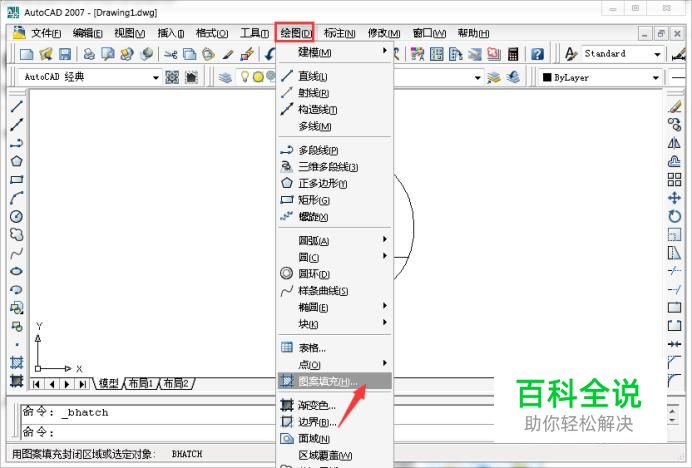
Task: Open the 窗口(W) menu
Action: pyautogui.click(x=429, y=33)
